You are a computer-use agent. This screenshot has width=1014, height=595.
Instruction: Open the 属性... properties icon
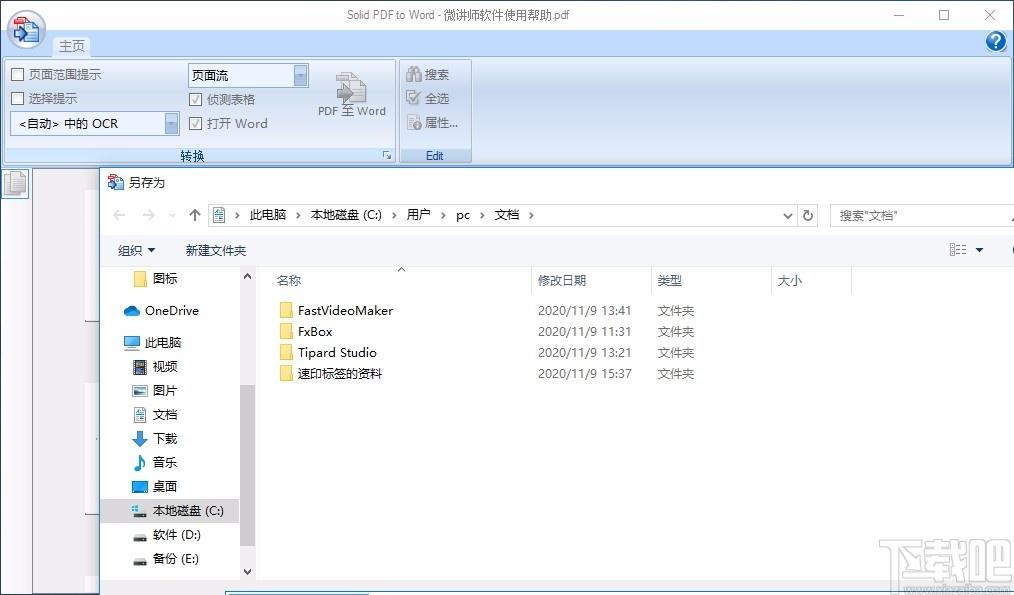pyautogui.click(x=414, y=122)
